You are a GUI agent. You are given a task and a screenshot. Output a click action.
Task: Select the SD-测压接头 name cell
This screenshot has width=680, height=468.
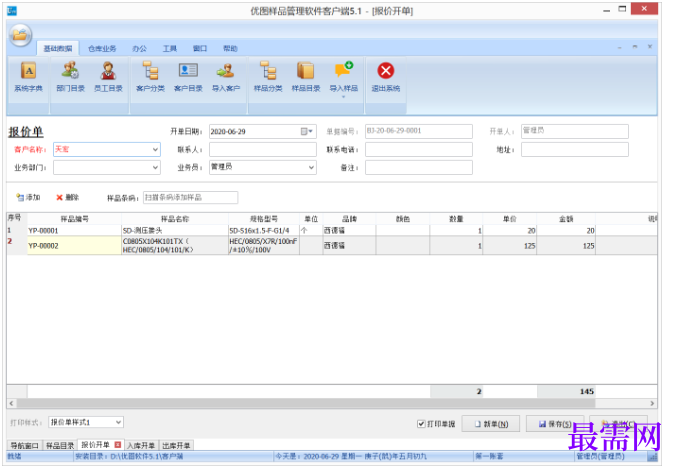click(x=175, y=231)
